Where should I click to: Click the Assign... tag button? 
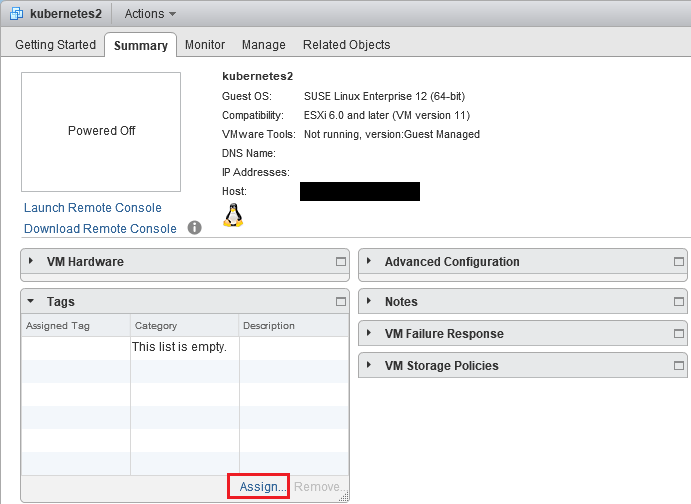tap(262, 486)
